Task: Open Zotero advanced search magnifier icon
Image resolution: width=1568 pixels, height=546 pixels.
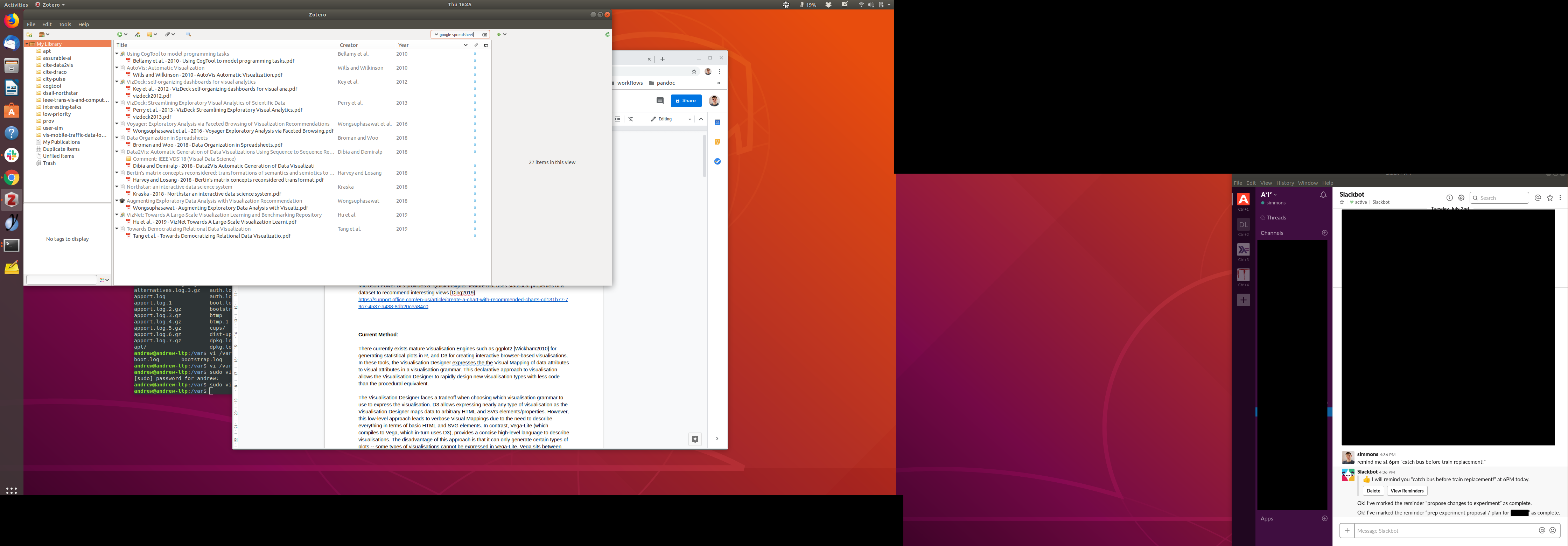Action: 189,35
